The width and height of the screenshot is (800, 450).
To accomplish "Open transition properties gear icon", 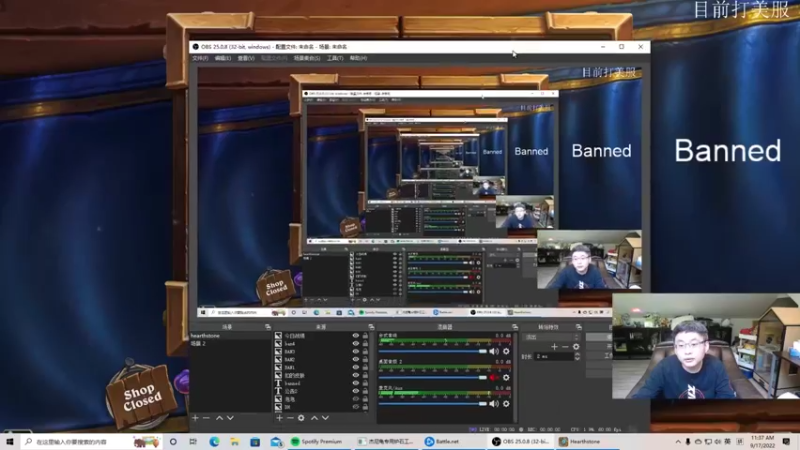I will click(576, 347).
